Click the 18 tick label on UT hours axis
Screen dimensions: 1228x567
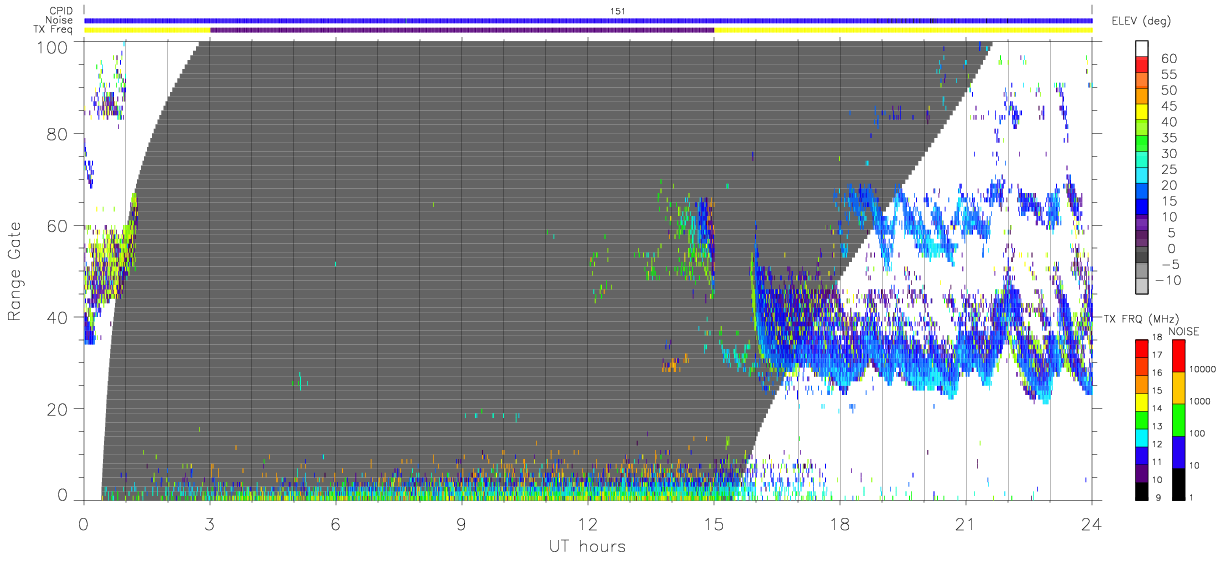(x=840, y=523)
